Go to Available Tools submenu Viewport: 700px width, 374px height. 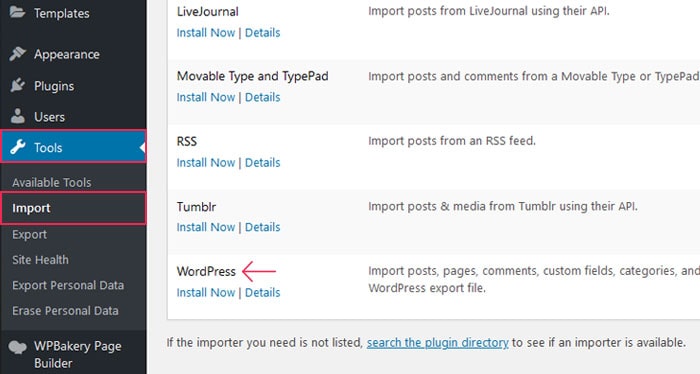pos(52,183)
